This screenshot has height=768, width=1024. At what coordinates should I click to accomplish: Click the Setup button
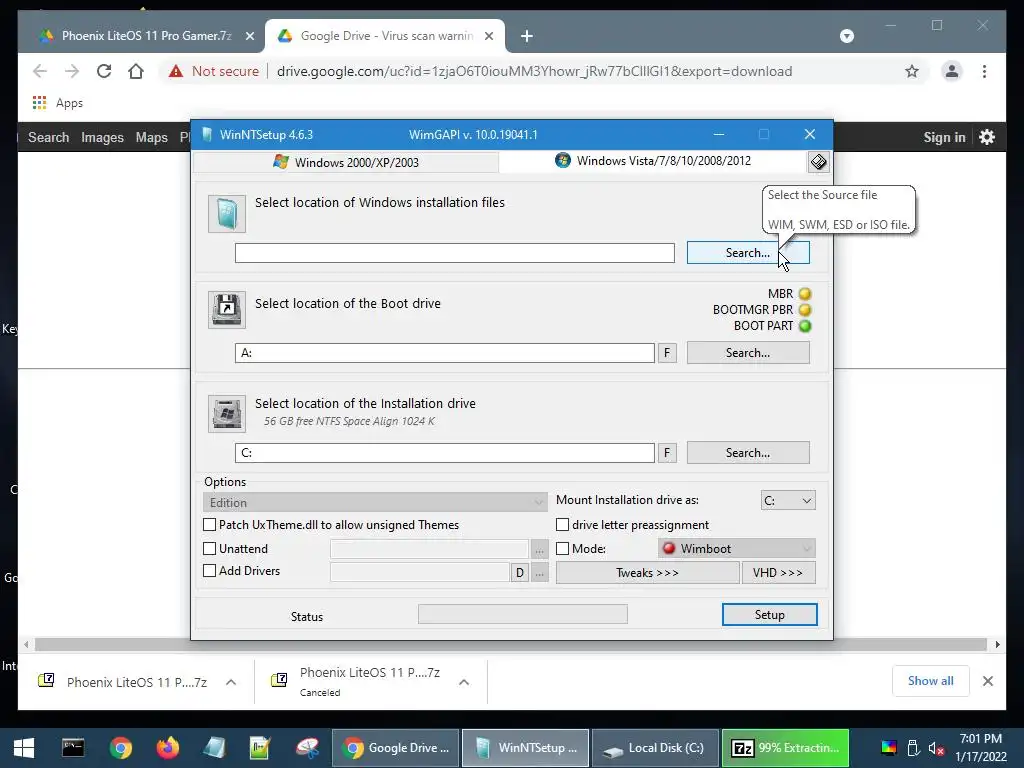[x=769, y=615]
